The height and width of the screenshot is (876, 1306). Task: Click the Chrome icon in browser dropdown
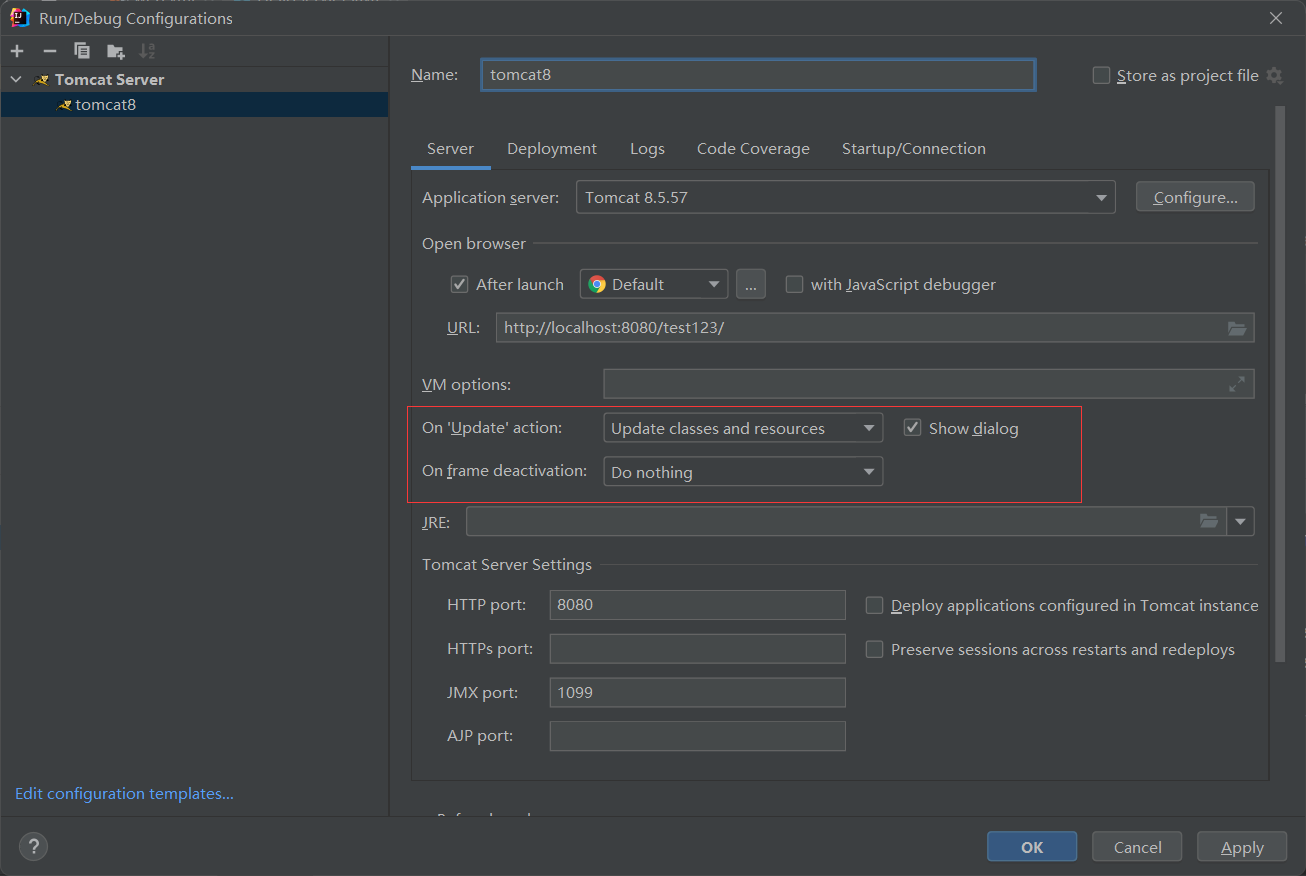click(x=597, y=284)
